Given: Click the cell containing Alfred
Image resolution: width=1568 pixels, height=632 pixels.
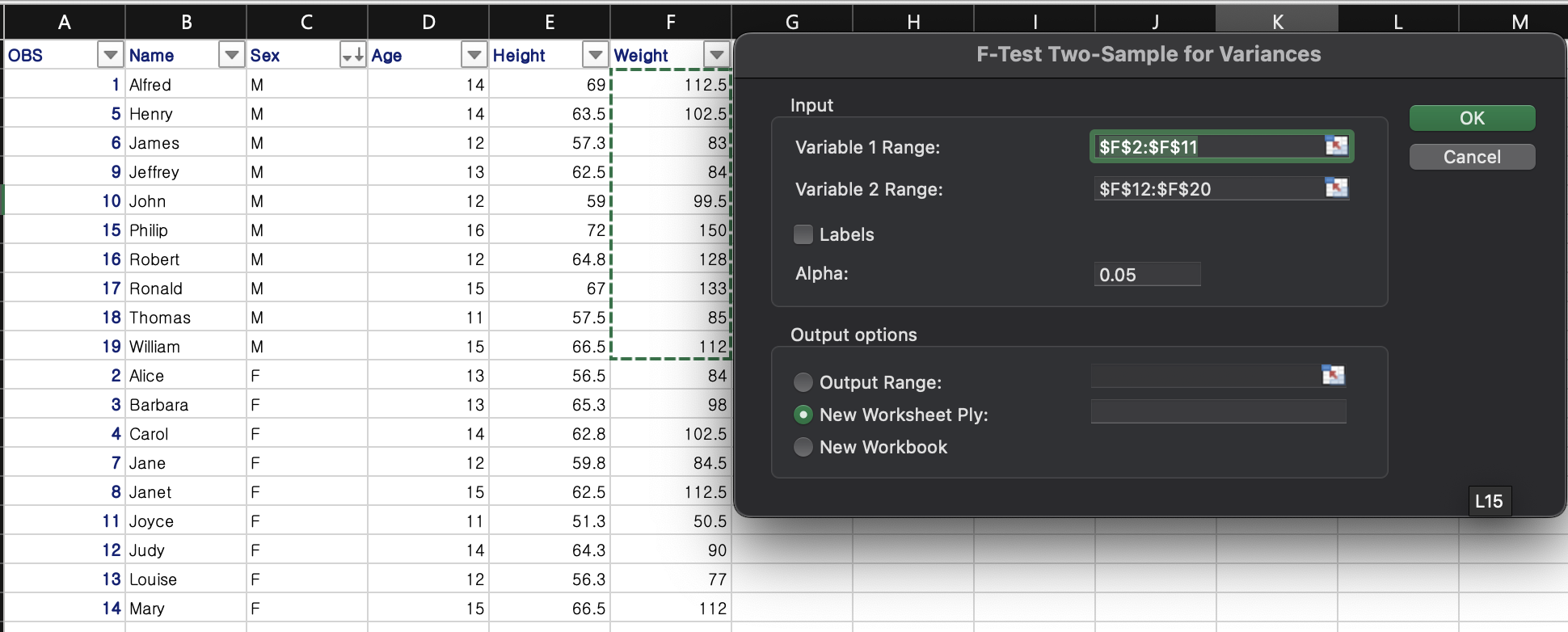Looking at the screenshot, I should [186, 85].
